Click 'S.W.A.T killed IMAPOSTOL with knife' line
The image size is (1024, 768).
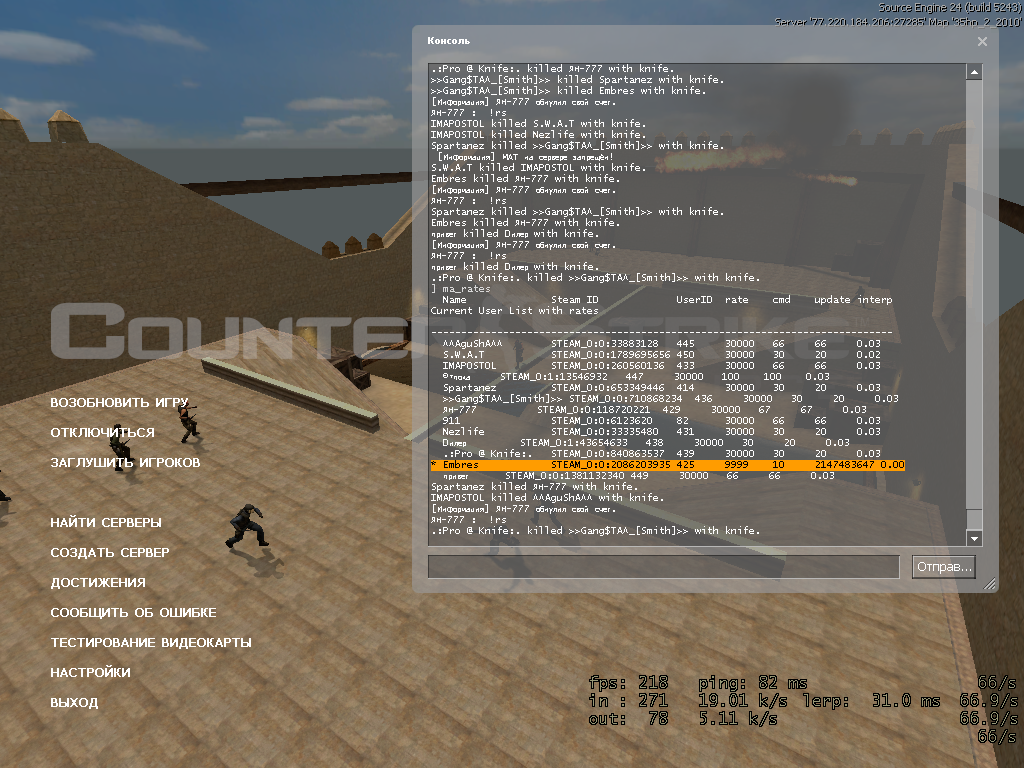(539, 168)
